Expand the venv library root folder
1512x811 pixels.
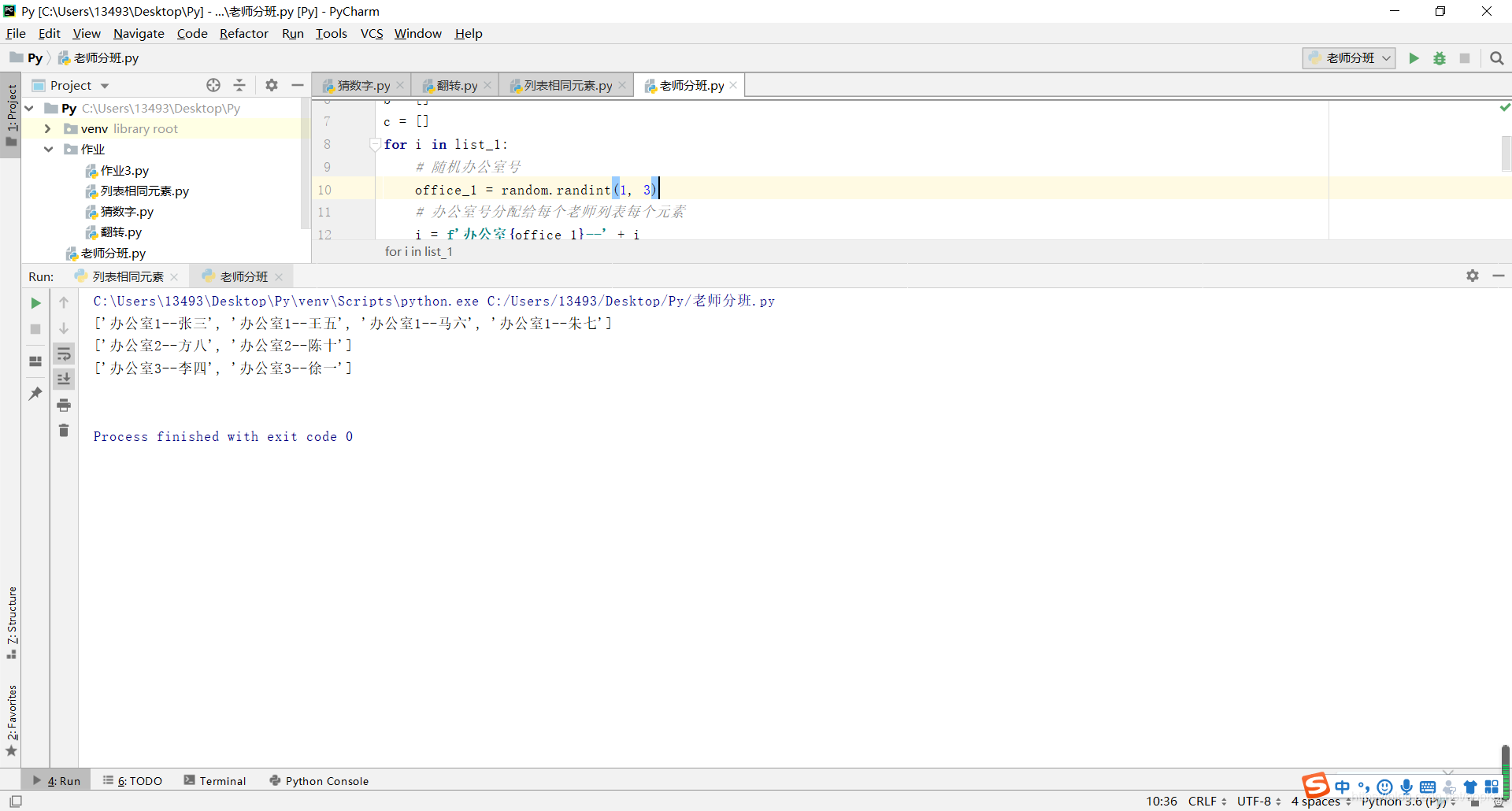tap(48, 128)
